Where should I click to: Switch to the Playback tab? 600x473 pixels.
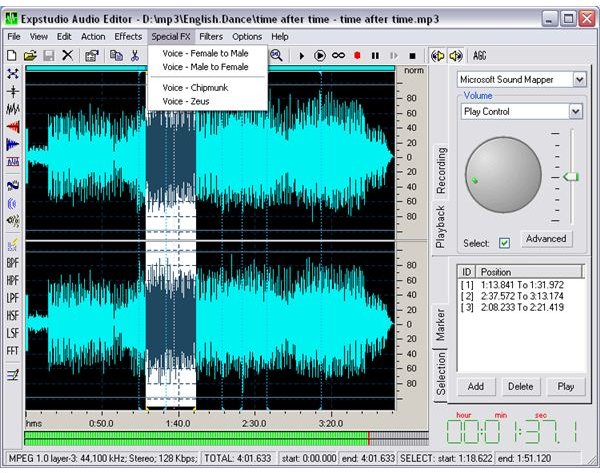tap(440, 227)
